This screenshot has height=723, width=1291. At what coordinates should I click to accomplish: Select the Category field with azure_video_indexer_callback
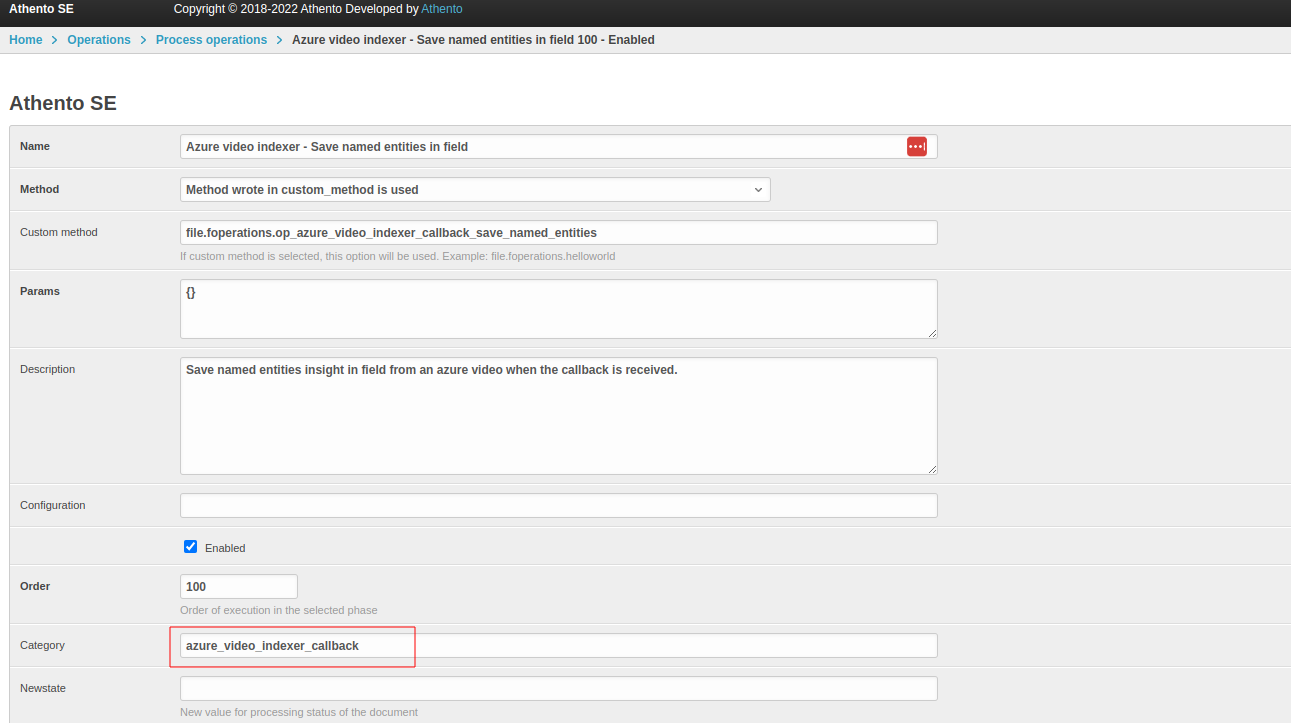(x=558, y=645)
